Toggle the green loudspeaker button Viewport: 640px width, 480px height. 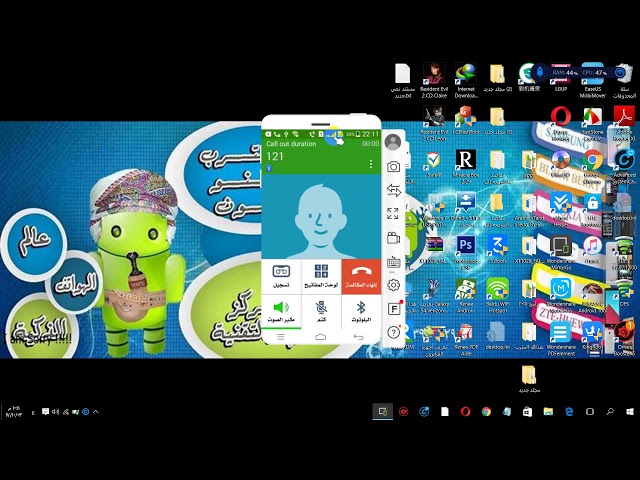coord(281,311)
